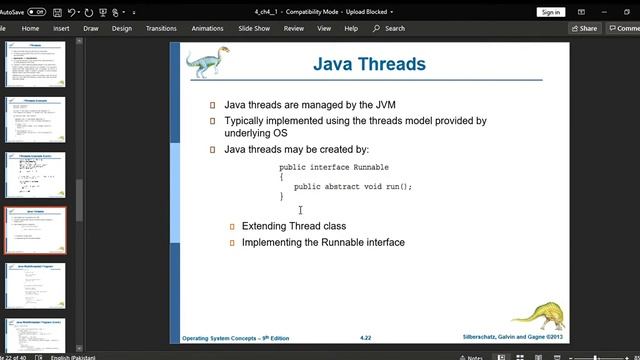
Task: Select the Java Multithreaded Program (Cont.) thumbnail
Action: [35, 336]
